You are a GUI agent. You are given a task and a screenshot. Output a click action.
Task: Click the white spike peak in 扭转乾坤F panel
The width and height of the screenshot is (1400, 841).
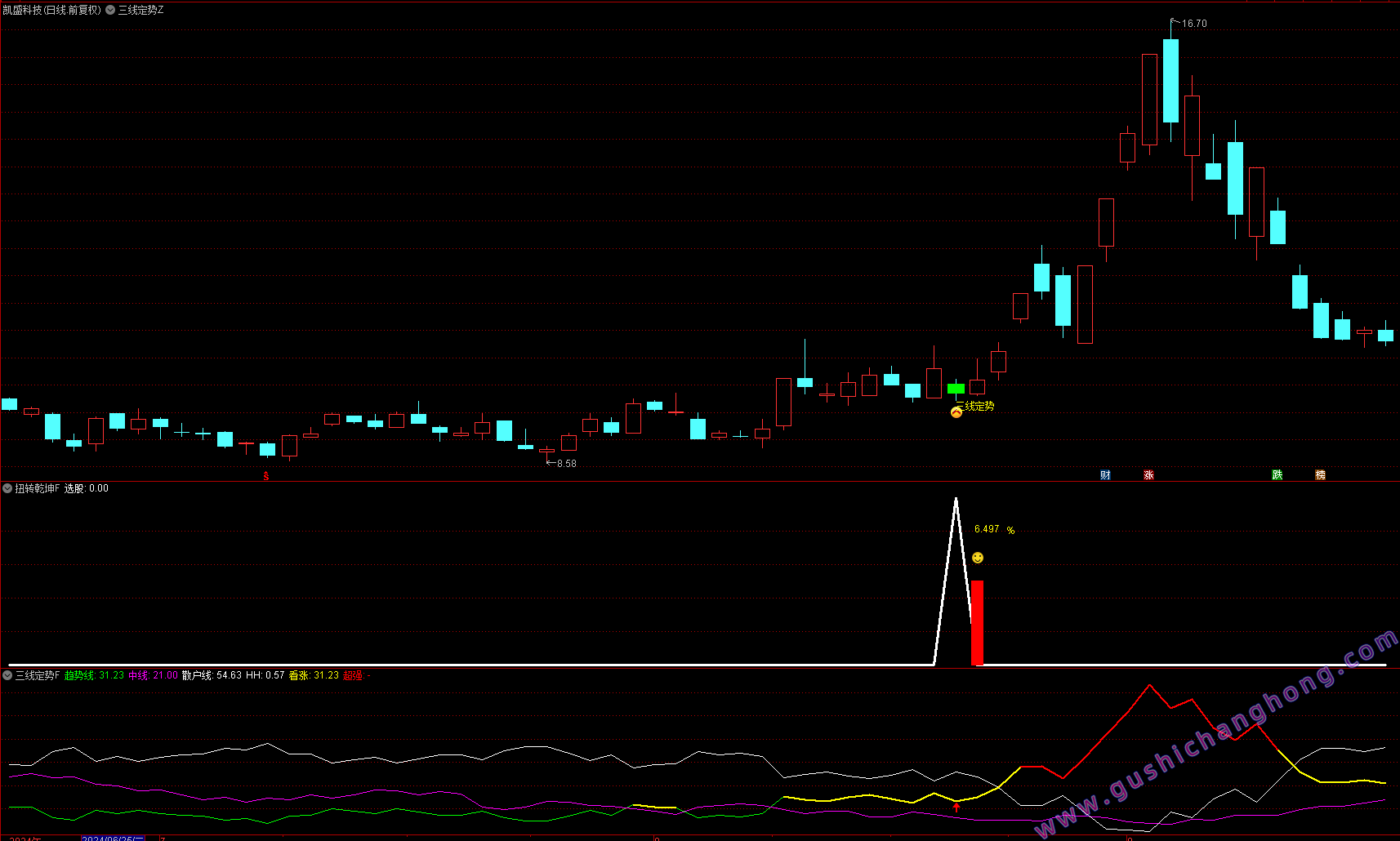[956, 500]
